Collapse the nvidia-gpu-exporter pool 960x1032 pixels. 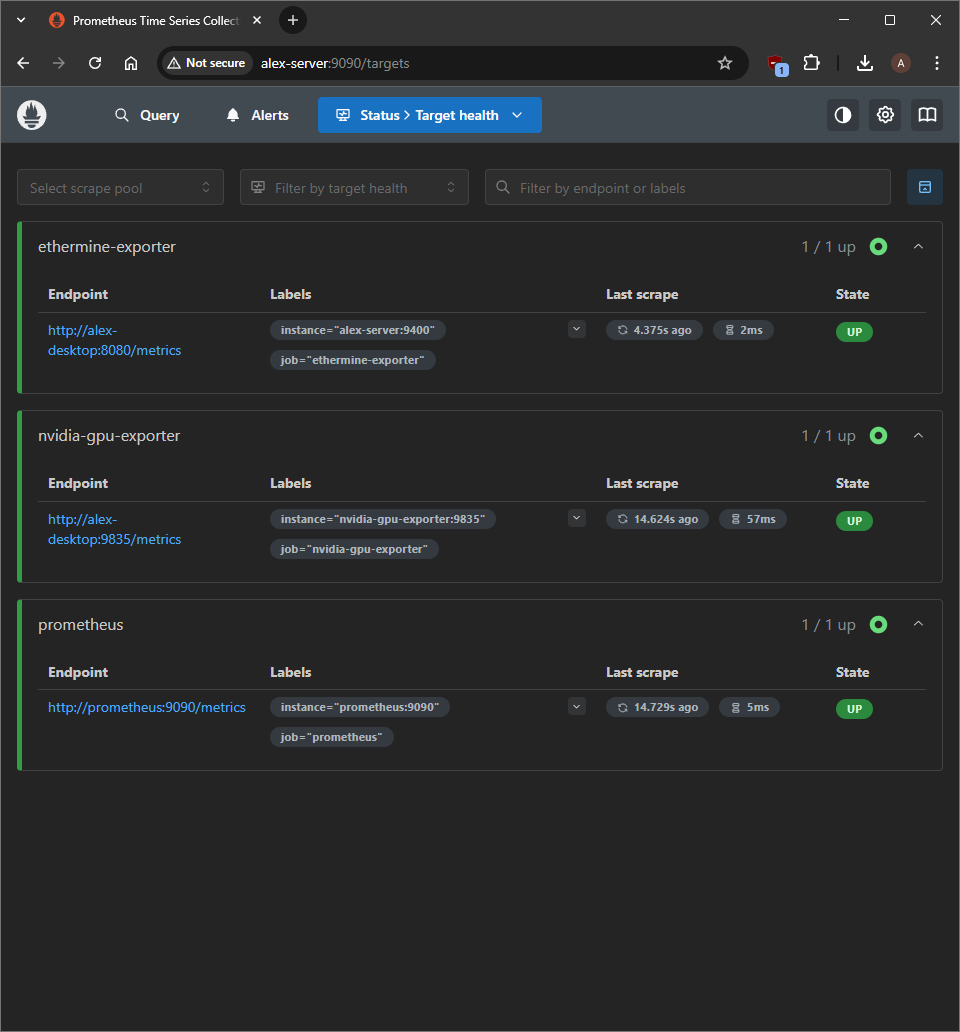pyautogui.click(x=919, y=436)
